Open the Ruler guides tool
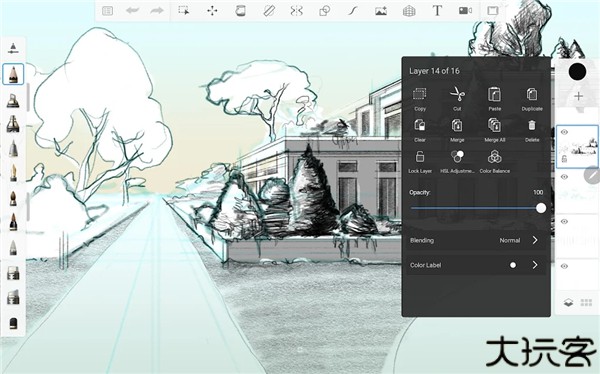600x374 pixels. pyautogui.click(x=269, y=11)
